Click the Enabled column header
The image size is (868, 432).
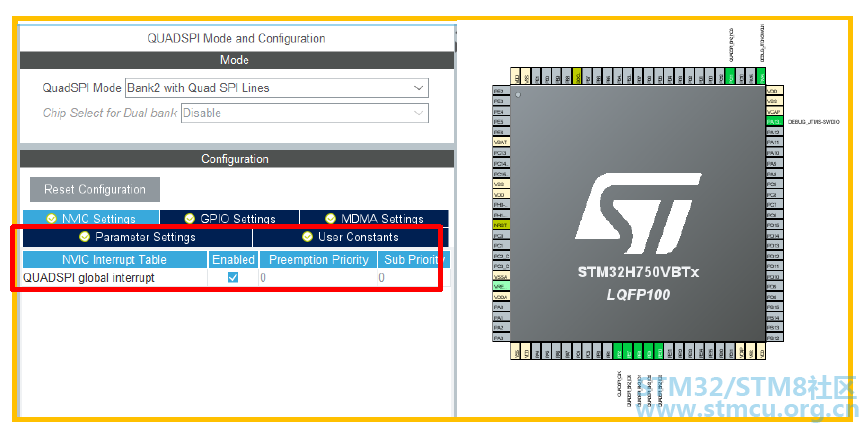coord(233,260)
